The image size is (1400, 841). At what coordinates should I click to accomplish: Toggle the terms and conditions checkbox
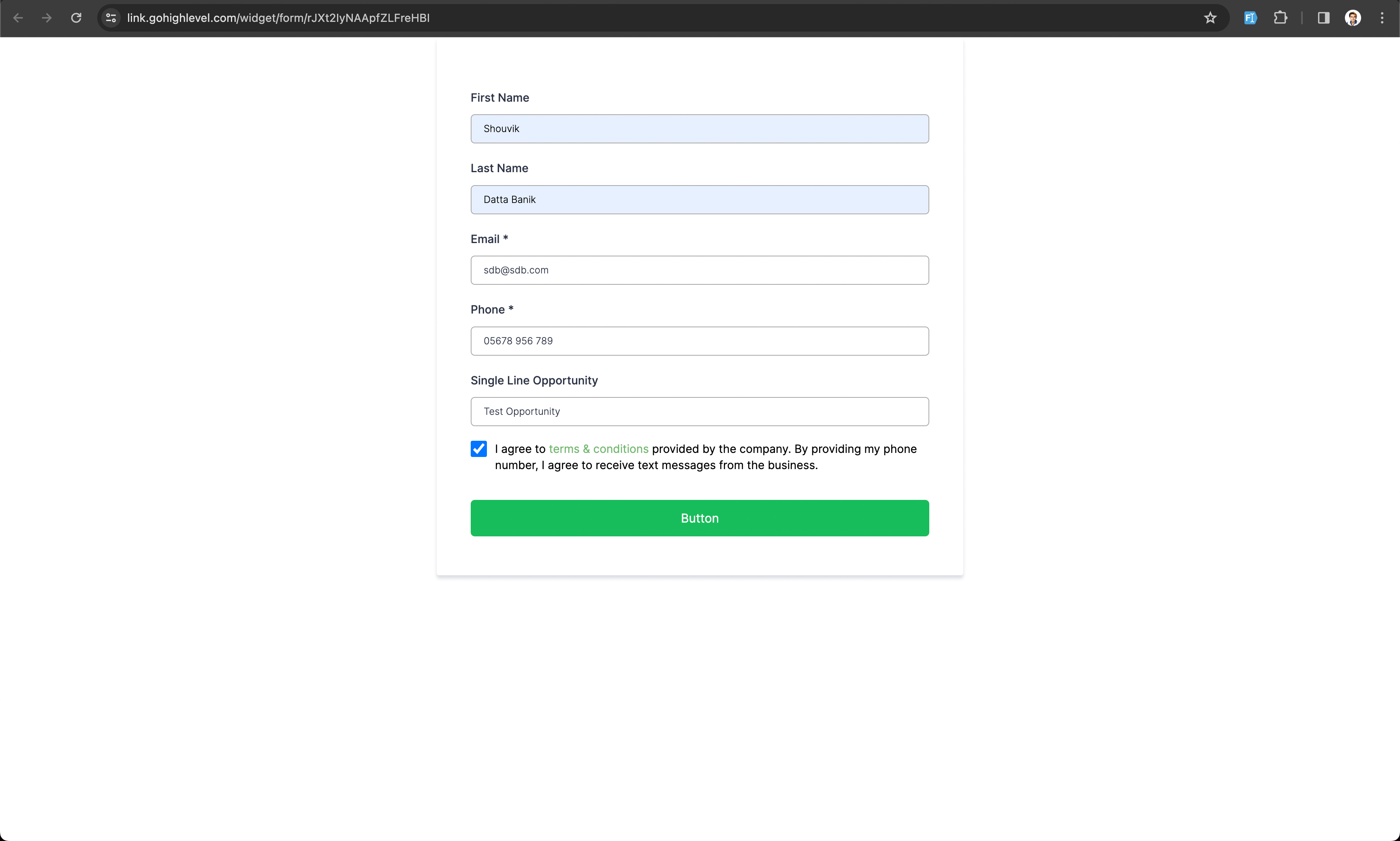click(479, 449)
